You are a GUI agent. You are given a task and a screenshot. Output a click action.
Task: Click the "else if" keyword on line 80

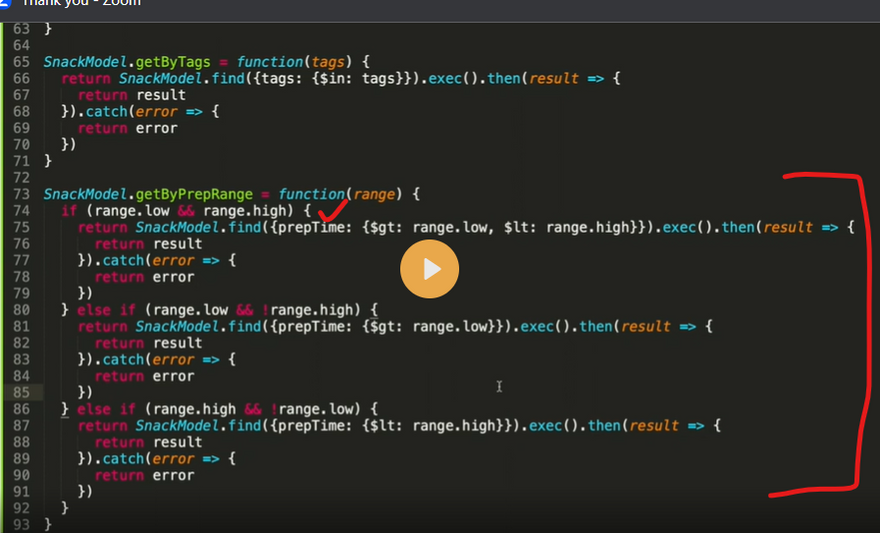pos(107,309)
